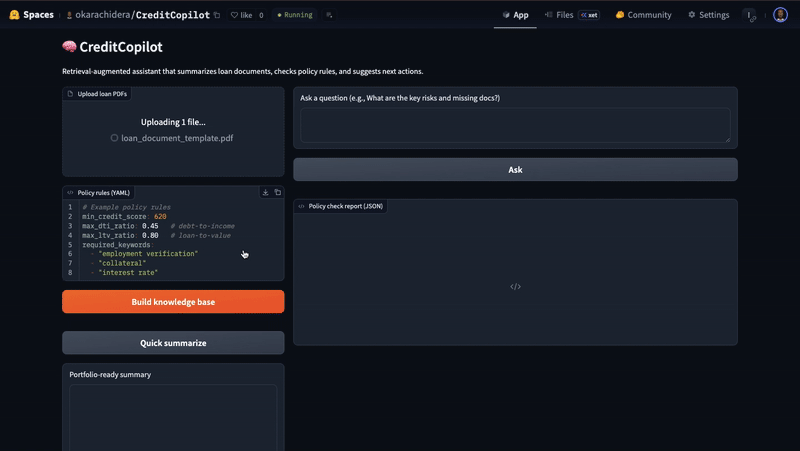Click the Running status badge

[x=295, y=15]
